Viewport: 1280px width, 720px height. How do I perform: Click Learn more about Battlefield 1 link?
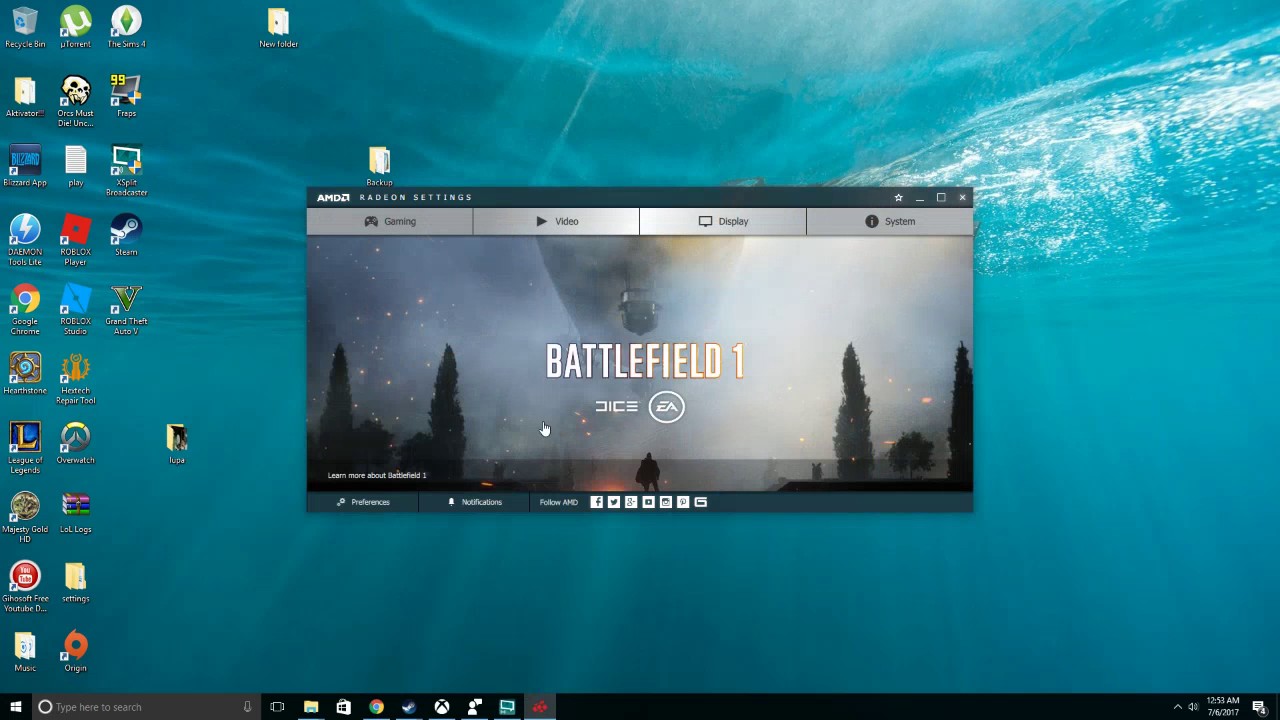tap(377, 475)
